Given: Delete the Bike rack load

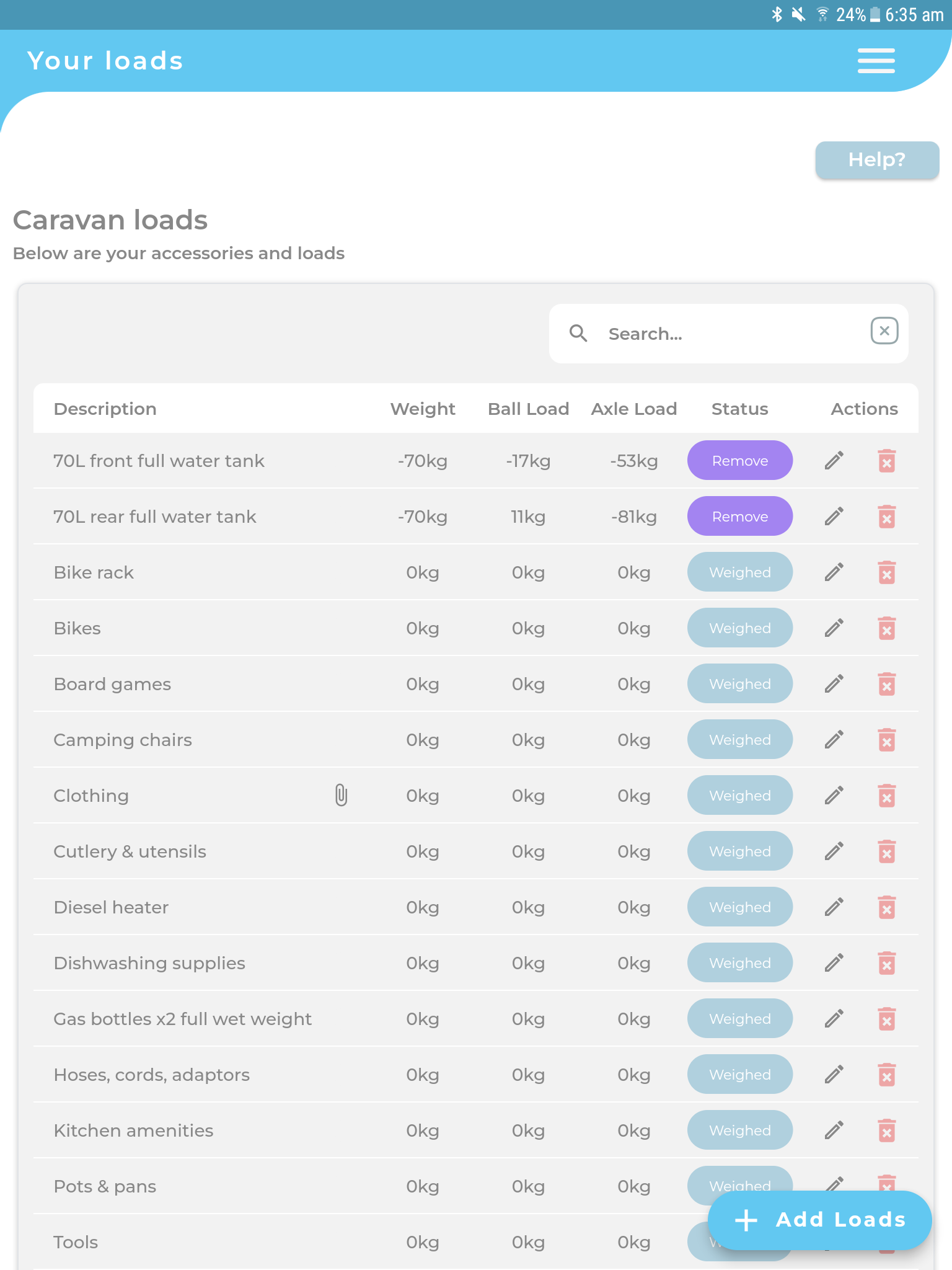Looking at the screenshot, I should 886,572.
